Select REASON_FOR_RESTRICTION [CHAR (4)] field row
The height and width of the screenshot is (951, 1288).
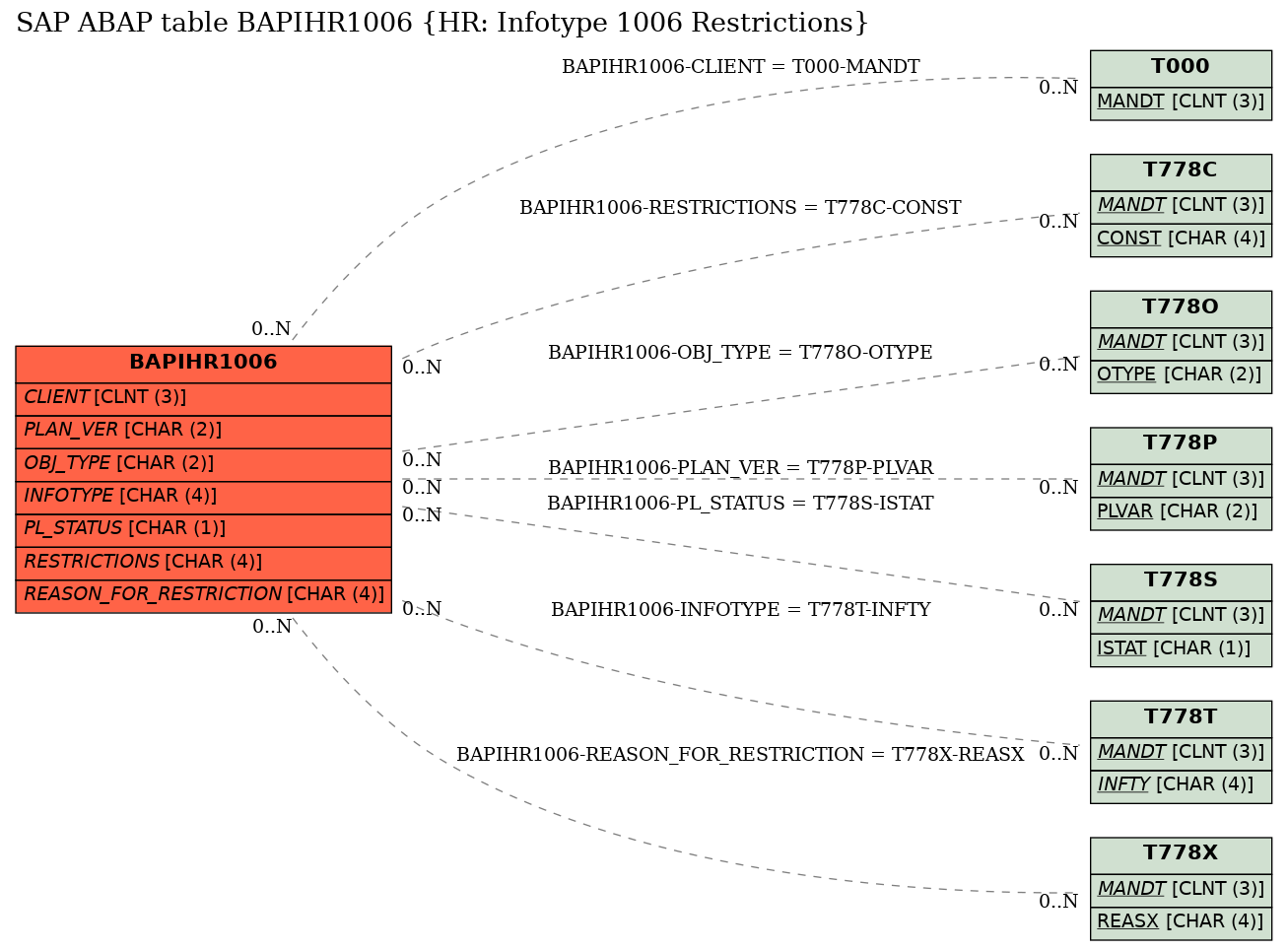tap(204, 594)
